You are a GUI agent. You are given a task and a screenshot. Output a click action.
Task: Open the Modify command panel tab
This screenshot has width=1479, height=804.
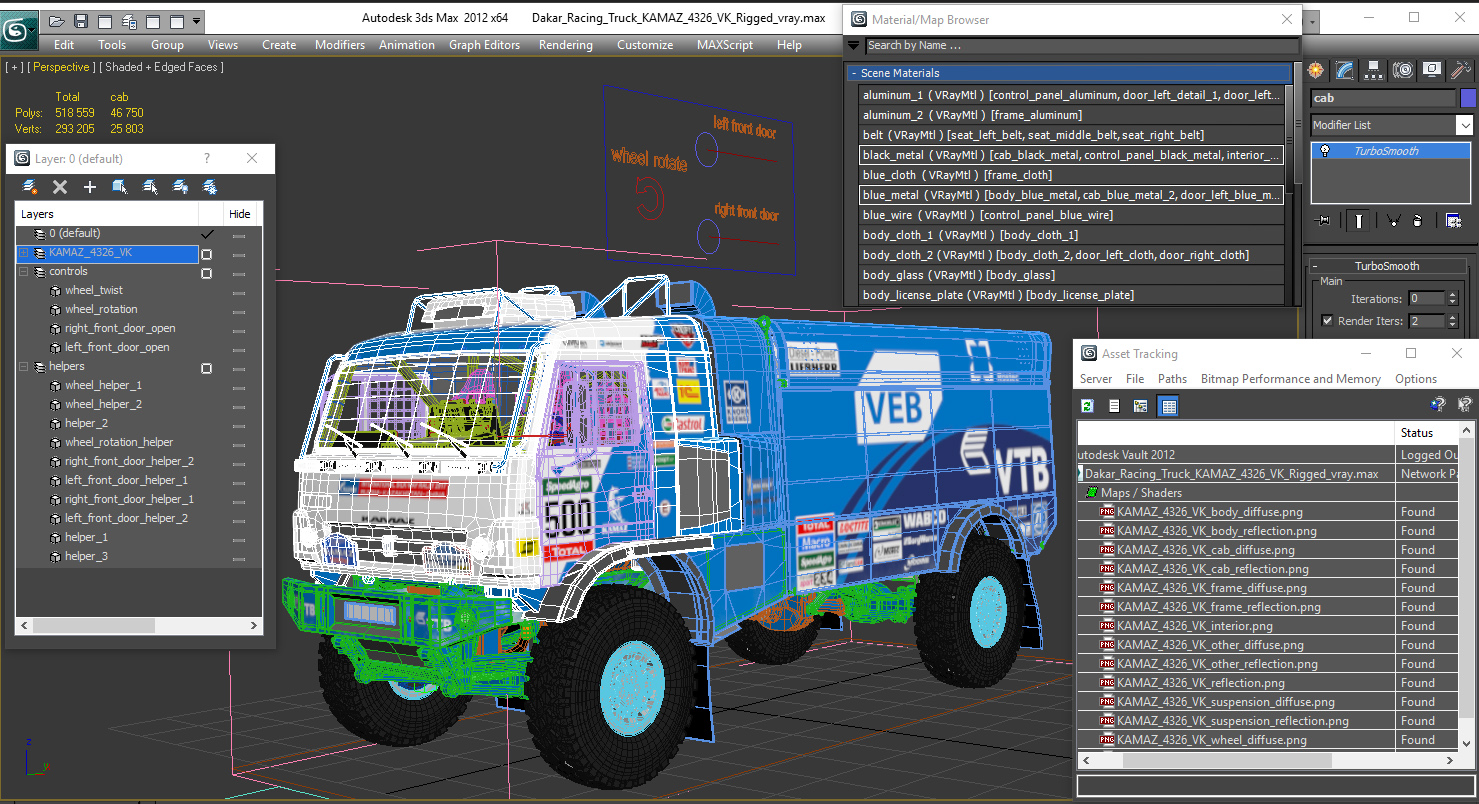(1345, 70)
